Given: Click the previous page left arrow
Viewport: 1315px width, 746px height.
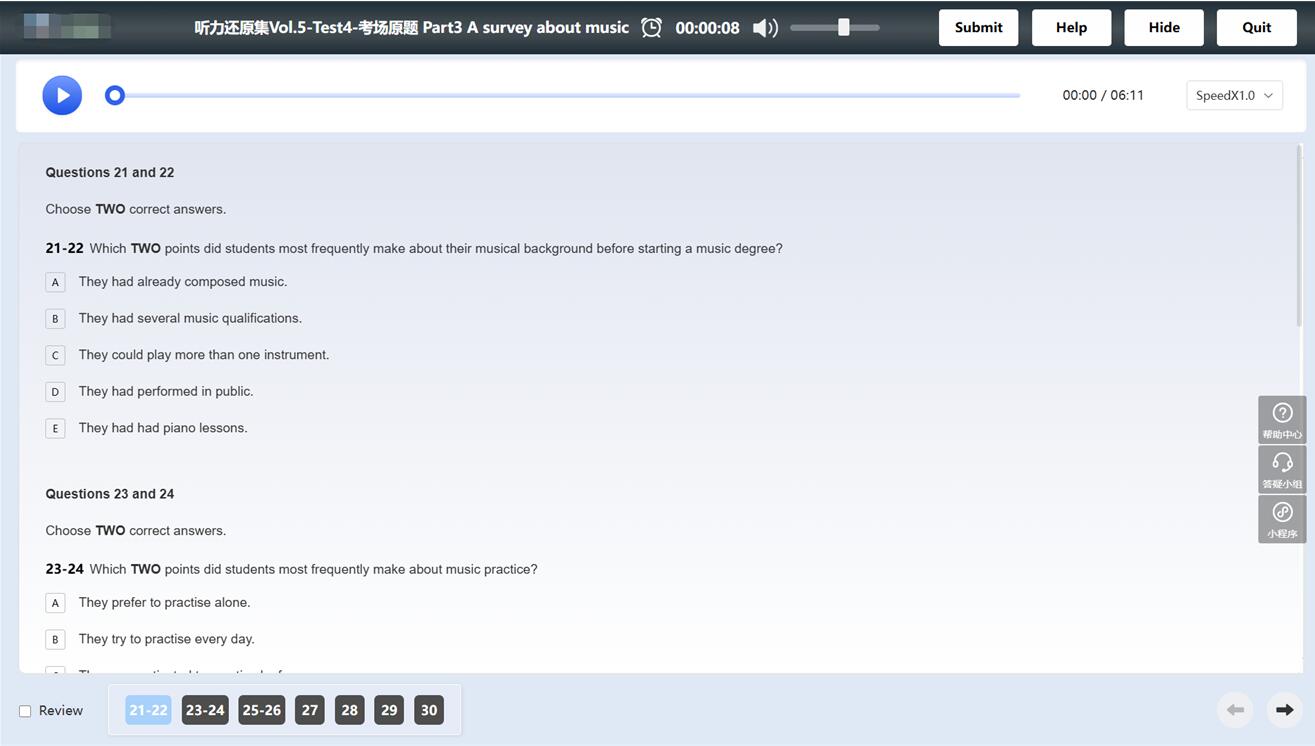Looking at the screenshot, I should coord(1235,710).
